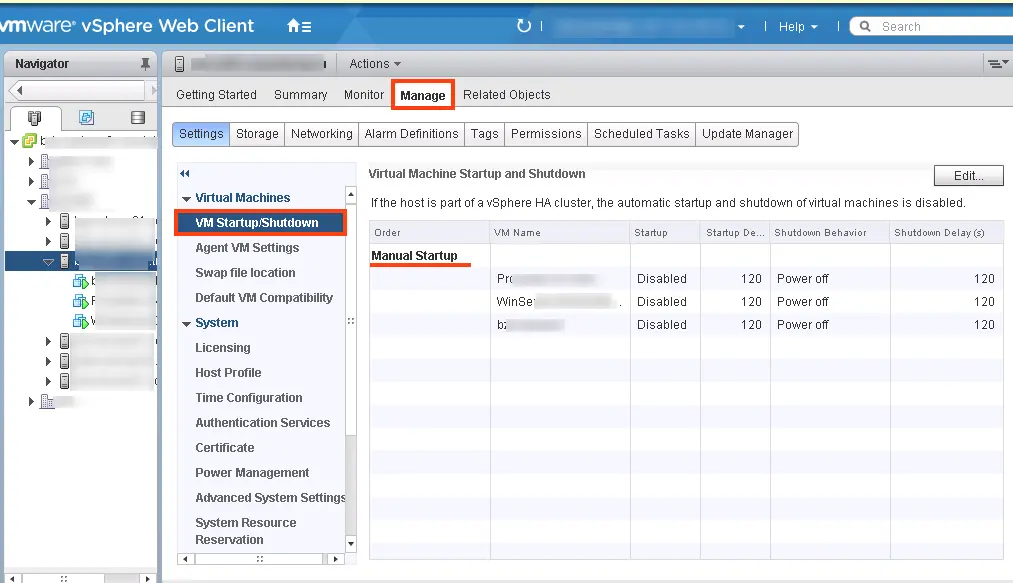Viewport: 1013px width, 583px height.
Task: Select second VM icon under selected host
Action: coord(80,301)
